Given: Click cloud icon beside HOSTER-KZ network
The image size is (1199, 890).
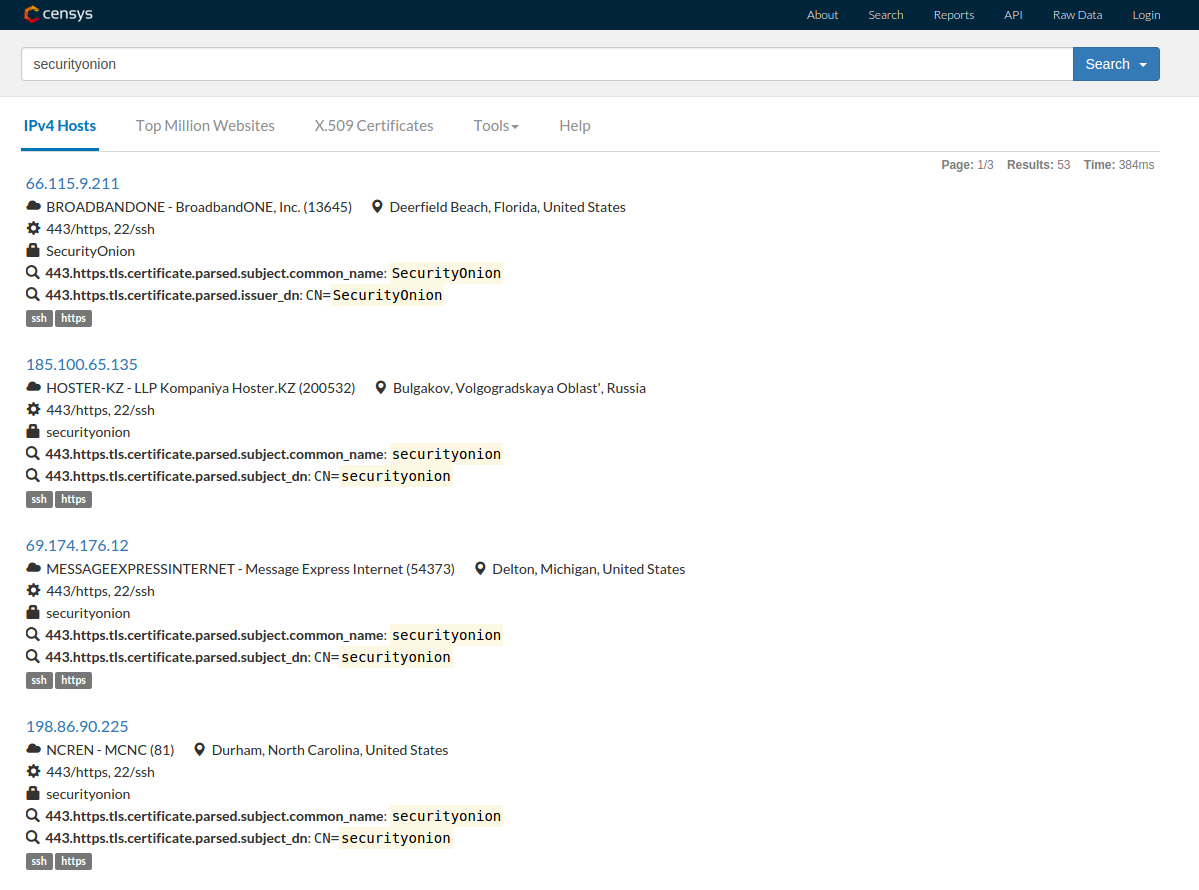Looking at the screenshot, I should tap(34, 388).
